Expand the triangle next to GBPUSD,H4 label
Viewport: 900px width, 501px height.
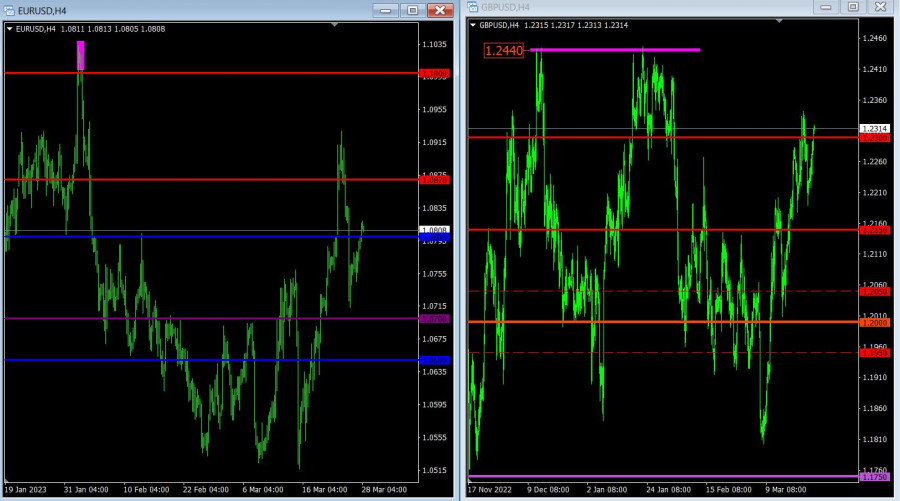[474, 25]
